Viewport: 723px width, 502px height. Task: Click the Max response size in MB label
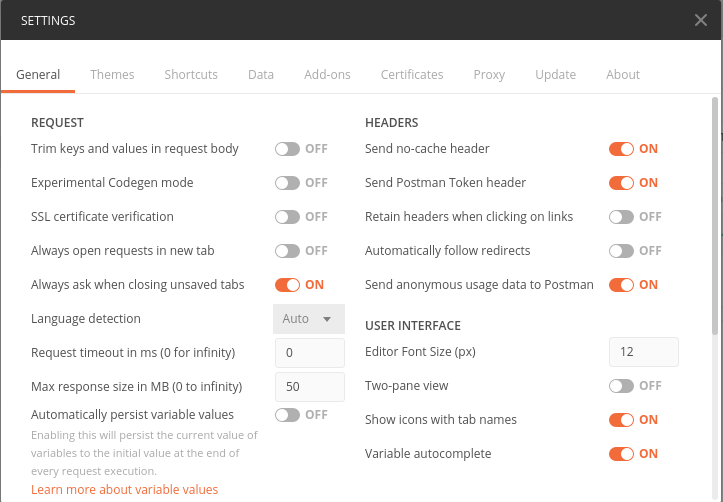pyautogui.click(x=136, y=387)
